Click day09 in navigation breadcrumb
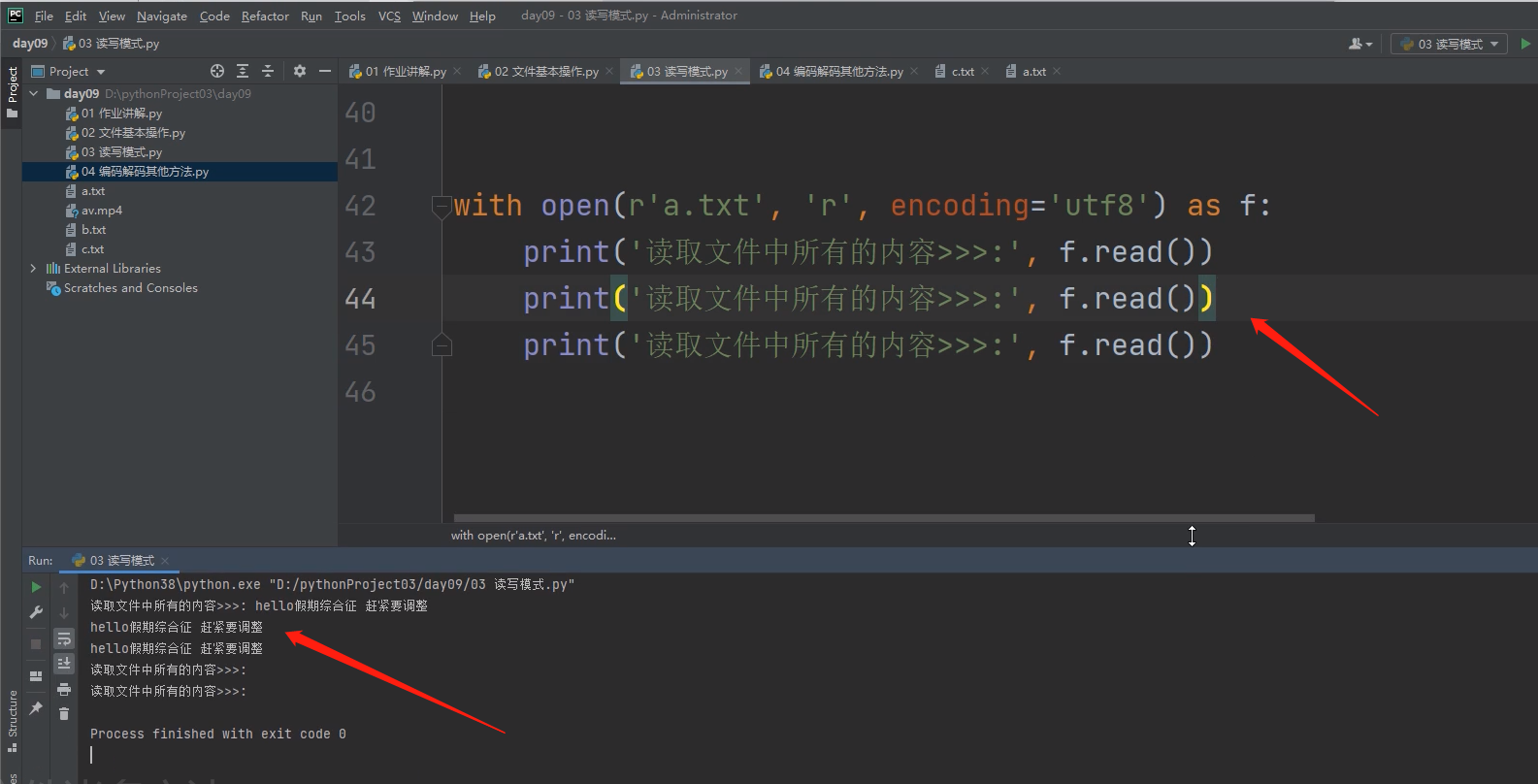1538x784 pixels. pos(30,44)
